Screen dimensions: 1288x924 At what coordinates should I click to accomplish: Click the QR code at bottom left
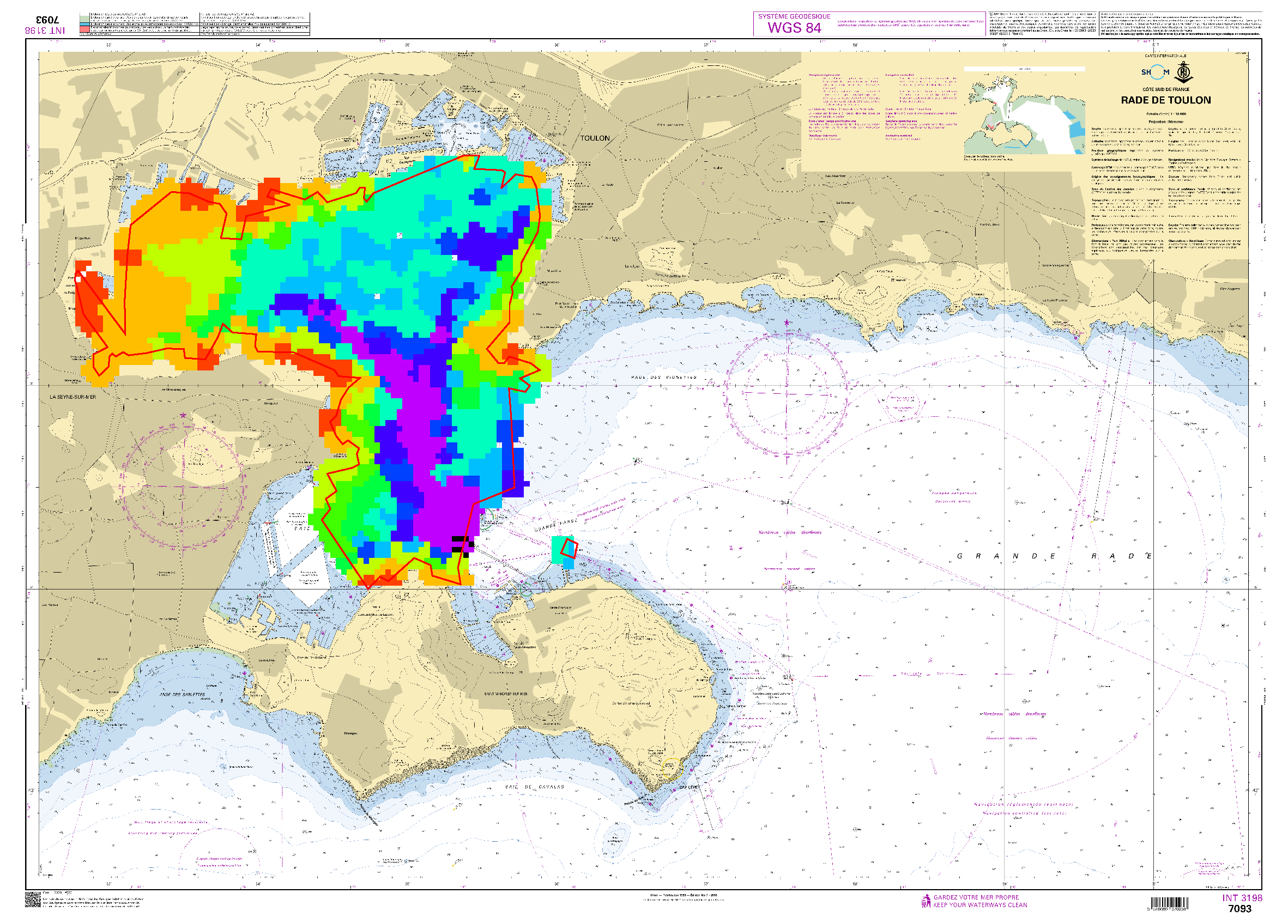click(x=33, y=899)
